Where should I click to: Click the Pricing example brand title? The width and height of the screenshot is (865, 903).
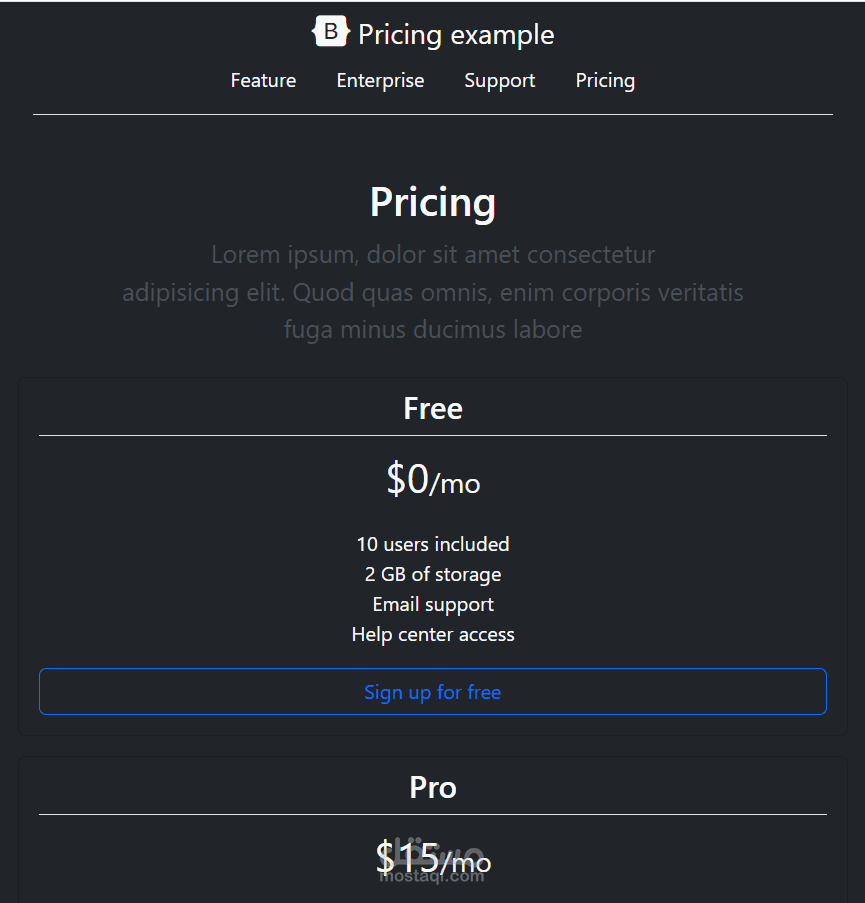click(x=456, y=35)
